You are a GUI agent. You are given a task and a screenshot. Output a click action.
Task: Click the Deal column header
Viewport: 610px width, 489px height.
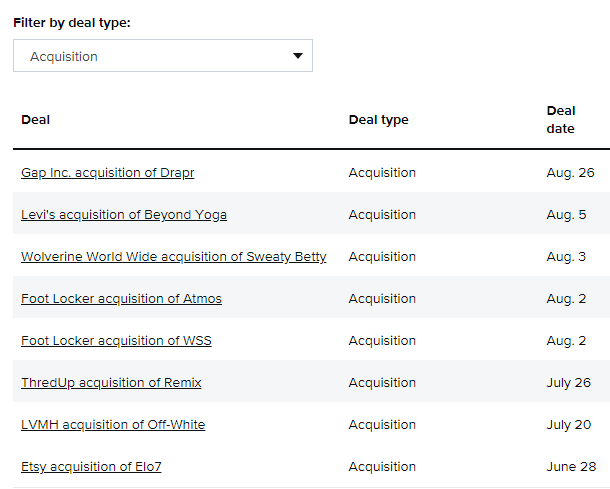36,120
